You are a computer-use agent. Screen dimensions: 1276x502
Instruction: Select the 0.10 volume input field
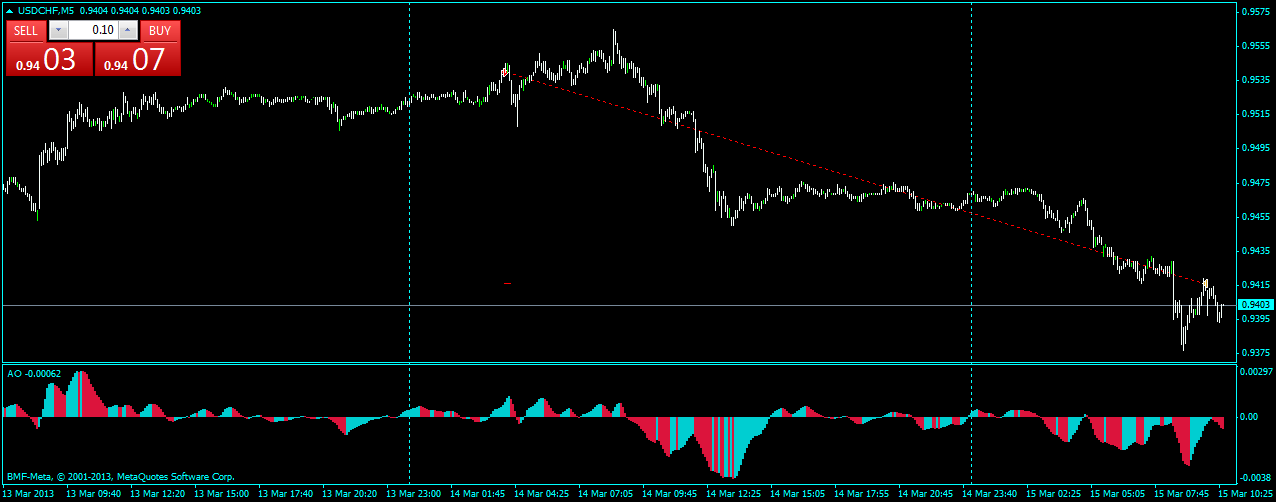(92, 30)
